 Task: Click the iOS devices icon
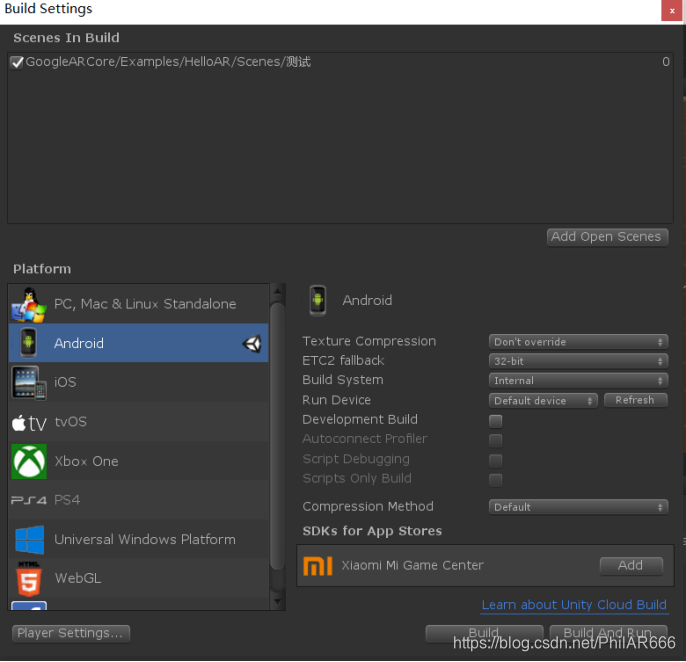point(28,382)
